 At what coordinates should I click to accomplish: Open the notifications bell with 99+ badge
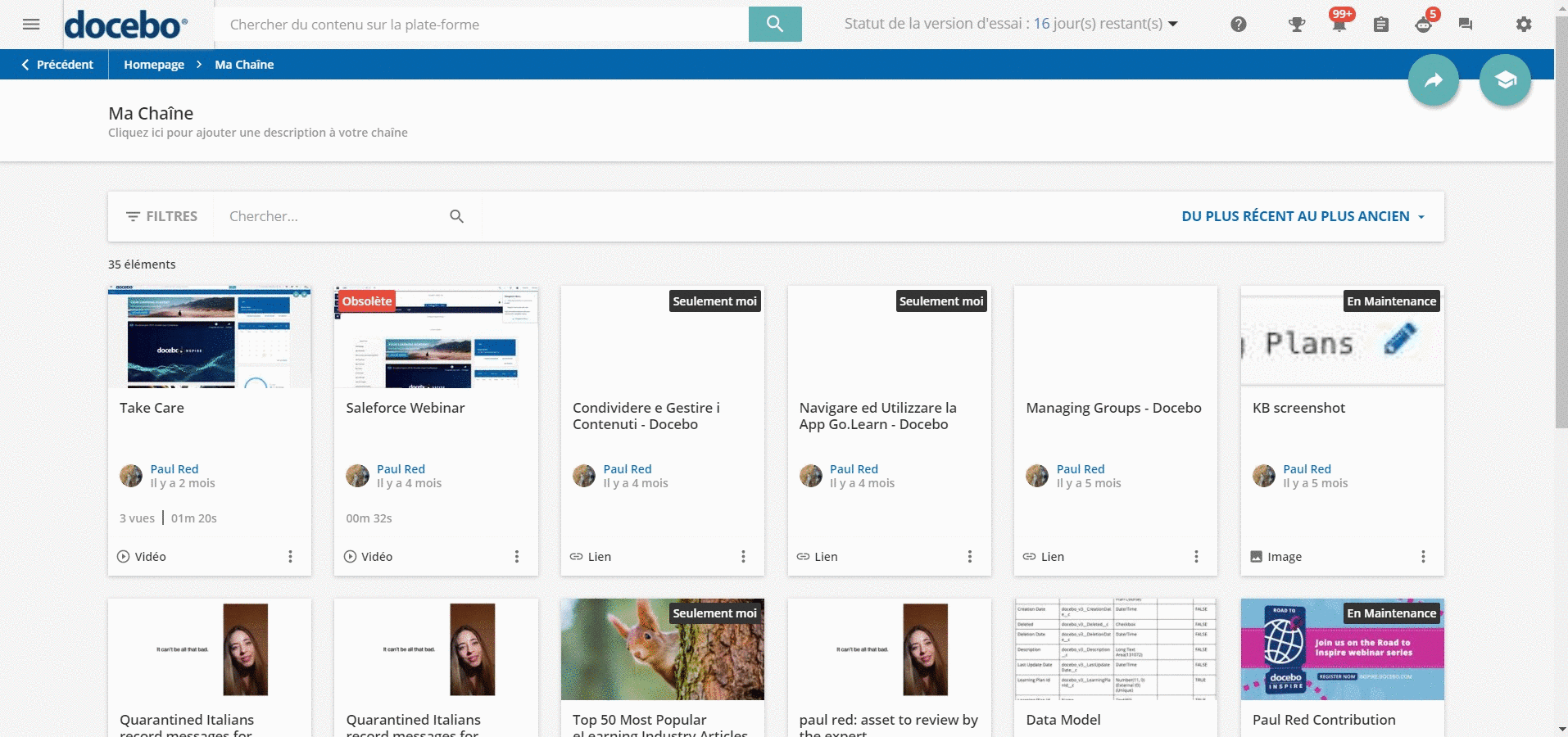pyautogui.click(x=1339, y=25)
